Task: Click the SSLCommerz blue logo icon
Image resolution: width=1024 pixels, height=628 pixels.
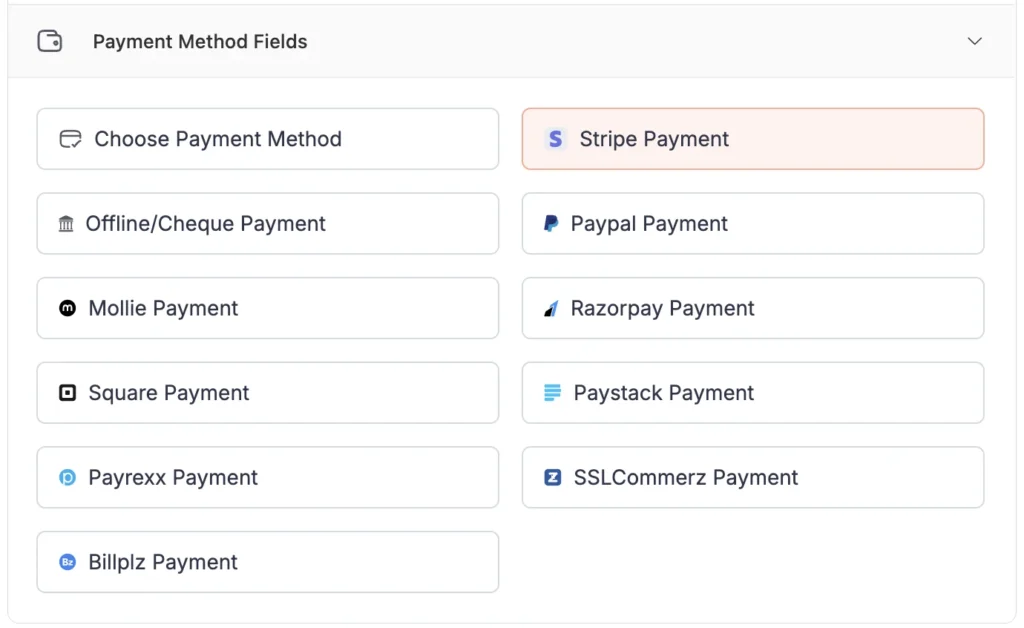Action: (552, 478)
